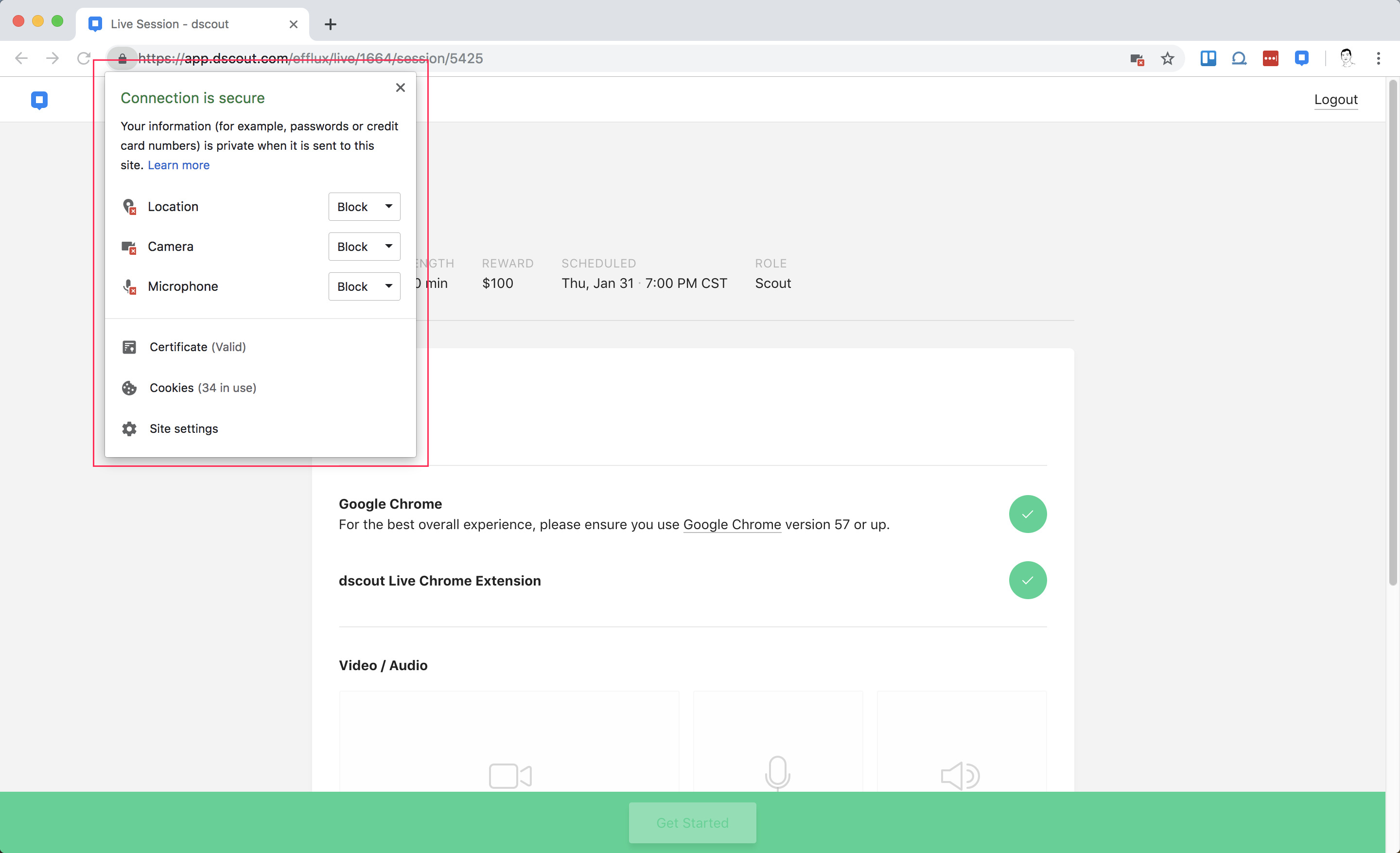
Task: Click the Logout link
Action: tap(1335, 99)
